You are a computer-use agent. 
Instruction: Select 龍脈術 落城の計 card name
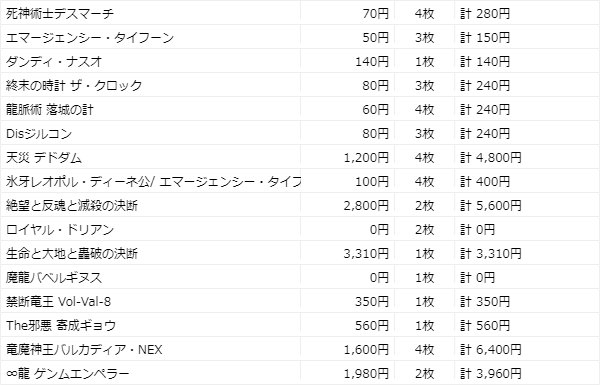click(x=50, y=110)
